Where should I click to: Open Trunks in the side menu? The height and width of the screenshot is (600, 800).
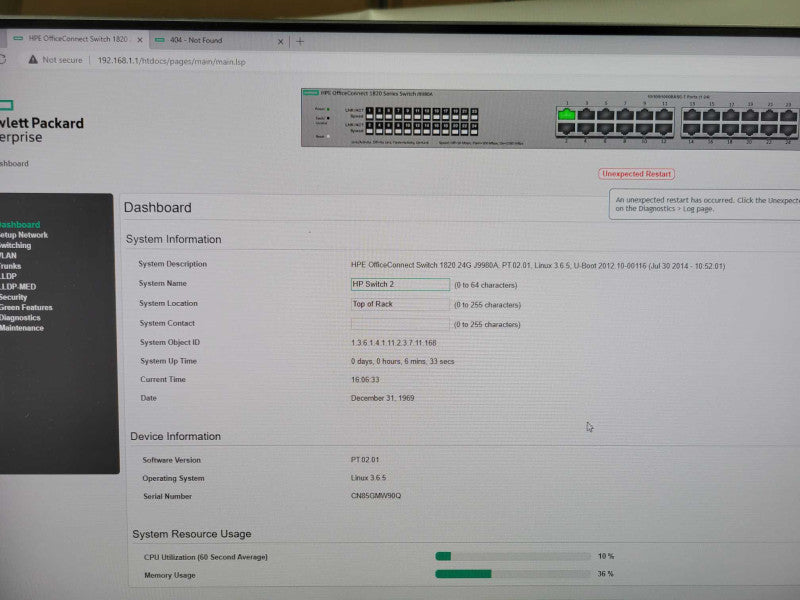10,266
